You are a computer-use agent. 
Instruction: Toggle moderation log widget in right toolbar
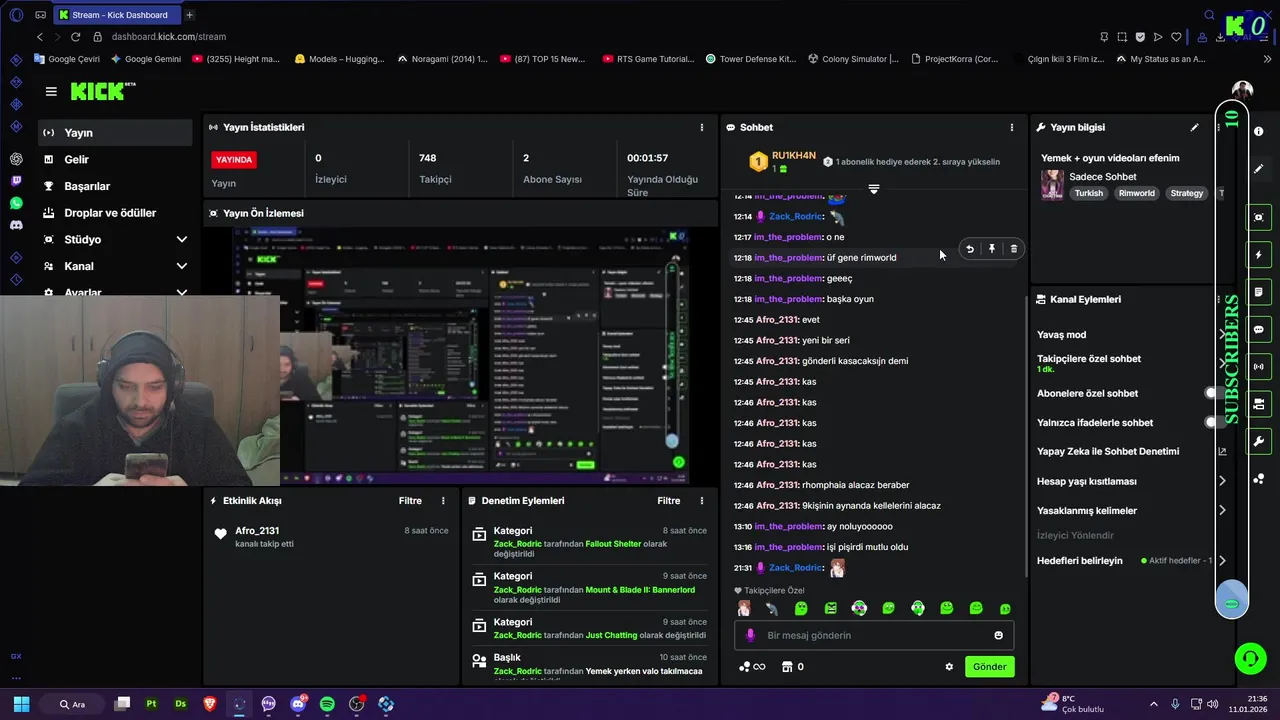click(x=1258, y=292)
